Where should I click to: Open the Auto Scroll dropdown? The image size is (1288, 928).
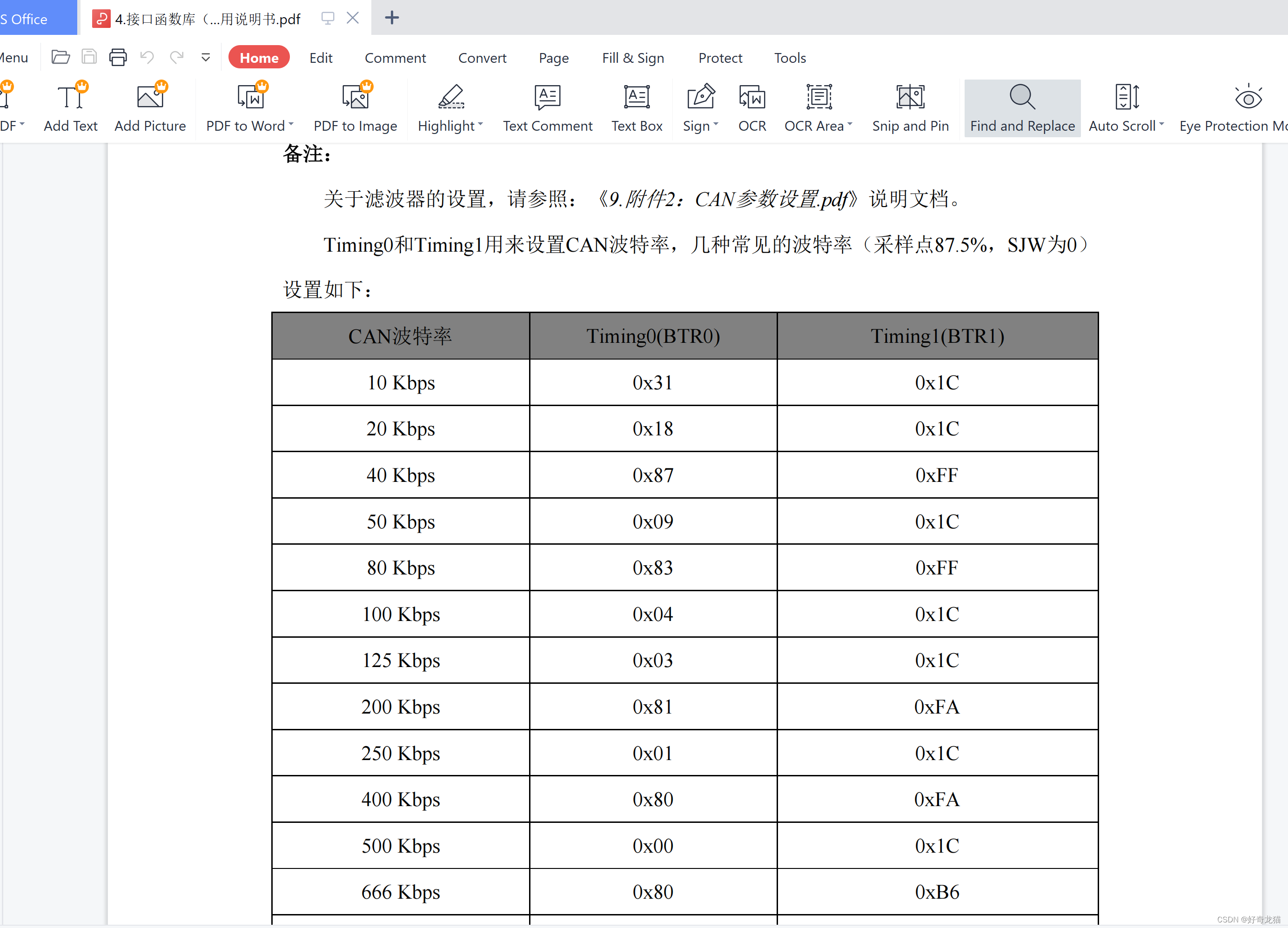tap(1161, 124)
